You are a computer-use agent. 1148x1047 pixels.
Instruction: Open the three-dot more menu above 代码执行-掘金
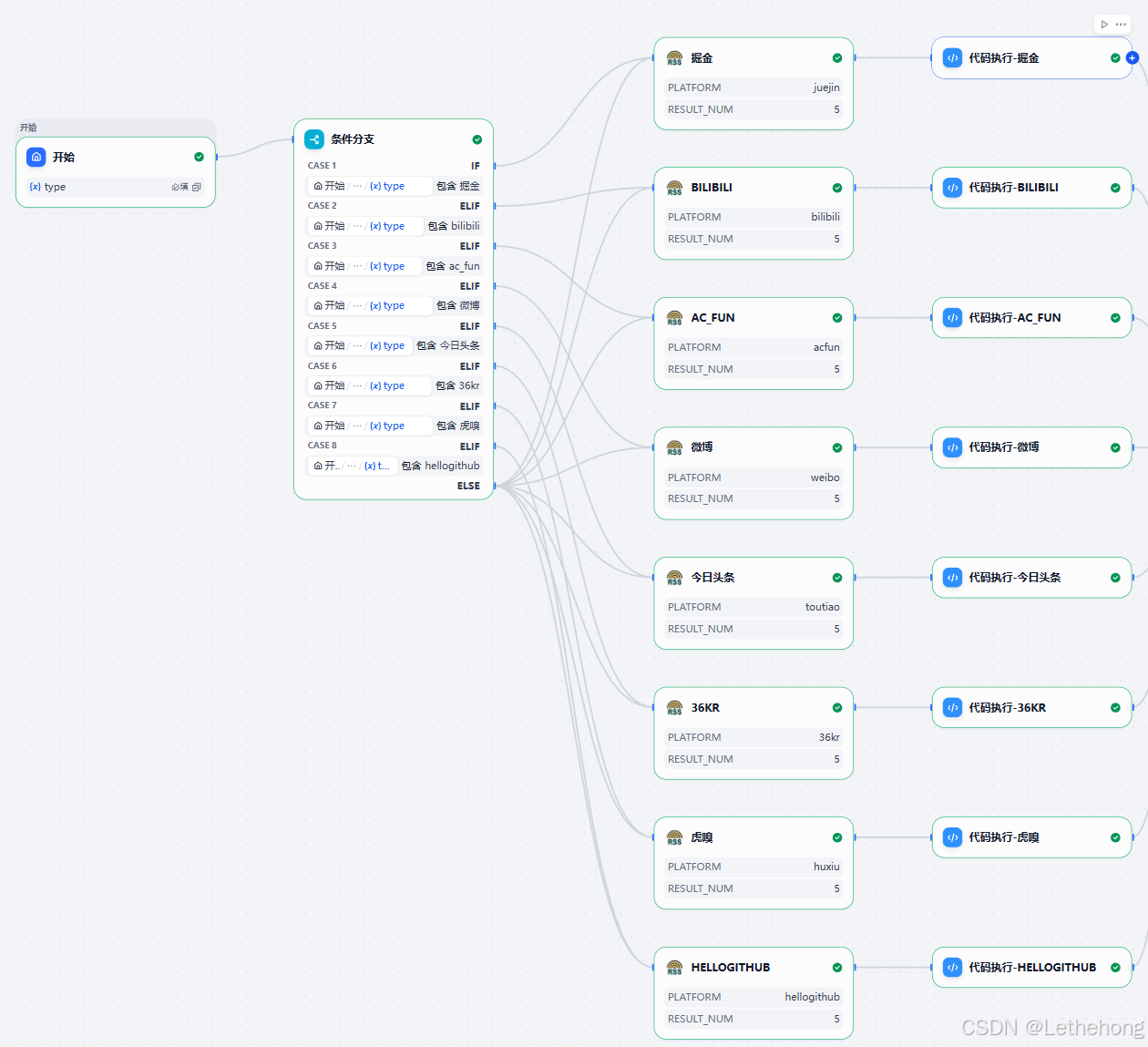(1121, 25)
